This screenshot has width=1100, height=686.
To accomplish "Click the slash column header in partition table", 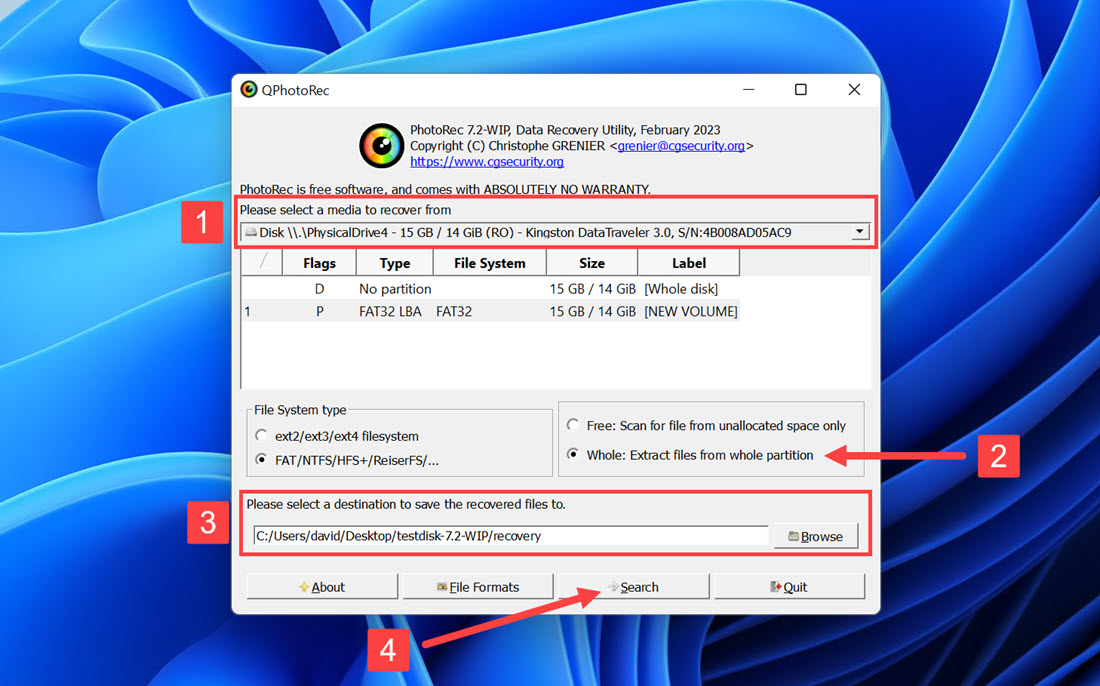I will [x=262, y=263].
